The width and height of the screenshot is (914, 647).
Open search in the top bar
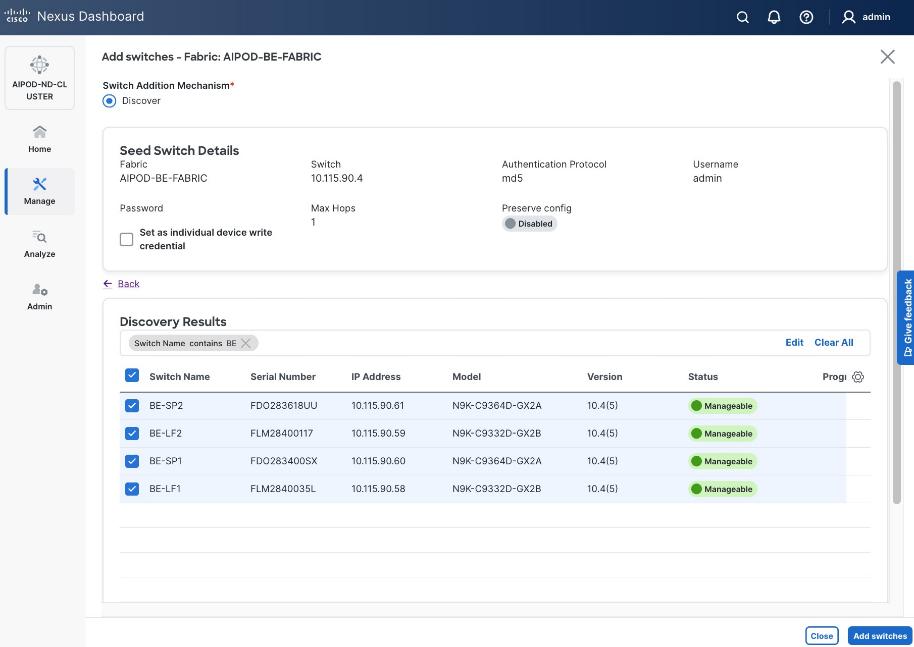click(x=742, y=17)
